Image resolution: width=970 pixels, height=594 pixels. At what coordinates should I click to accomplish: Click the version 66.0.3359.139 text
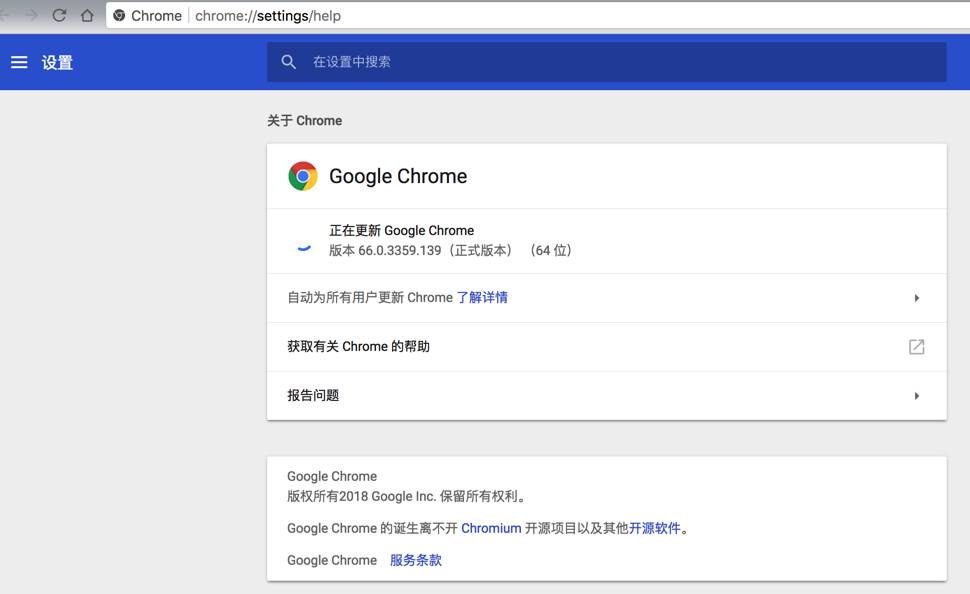(399, 251)
